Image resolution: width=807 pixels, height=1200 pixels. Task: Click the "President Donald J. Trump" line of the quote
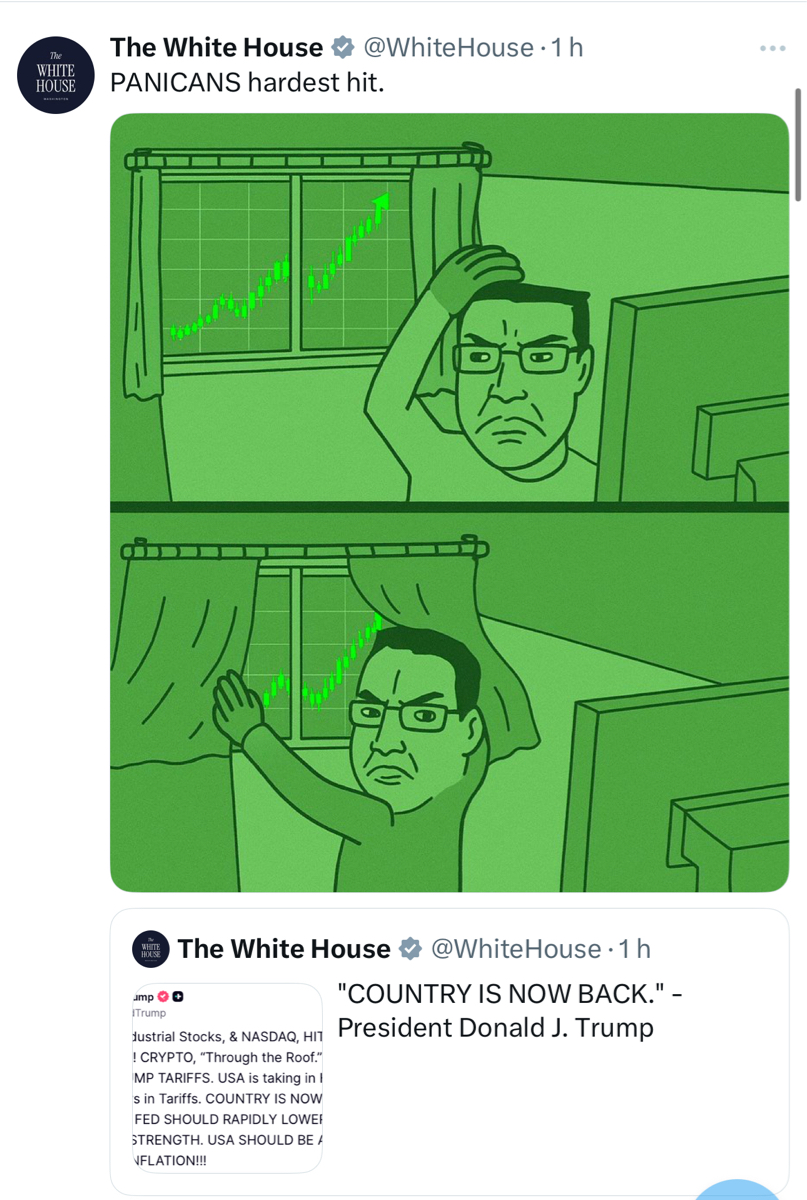tap(496, 1027)
